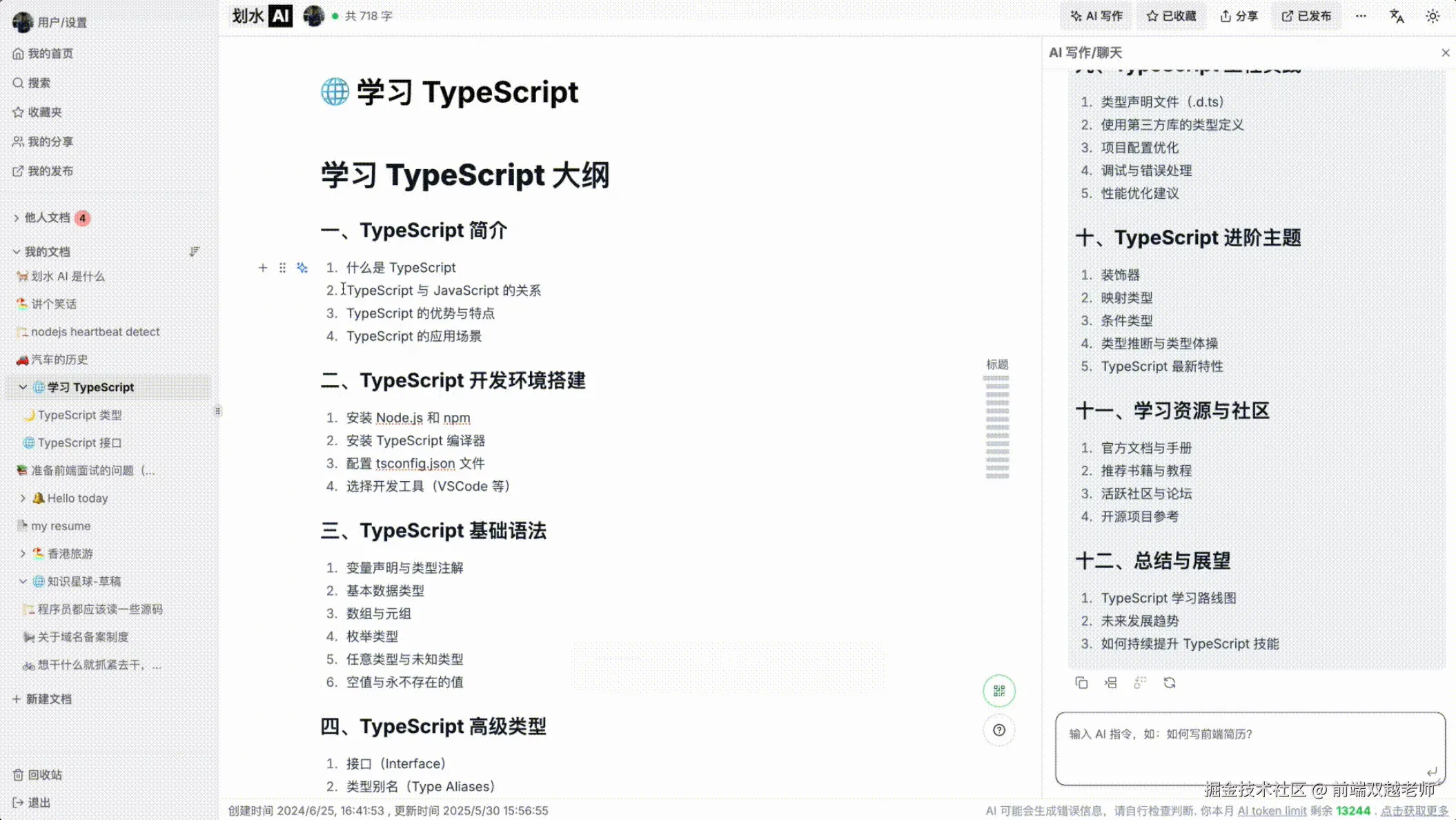Toggle the 已收藏 favorite star button

1171,16
